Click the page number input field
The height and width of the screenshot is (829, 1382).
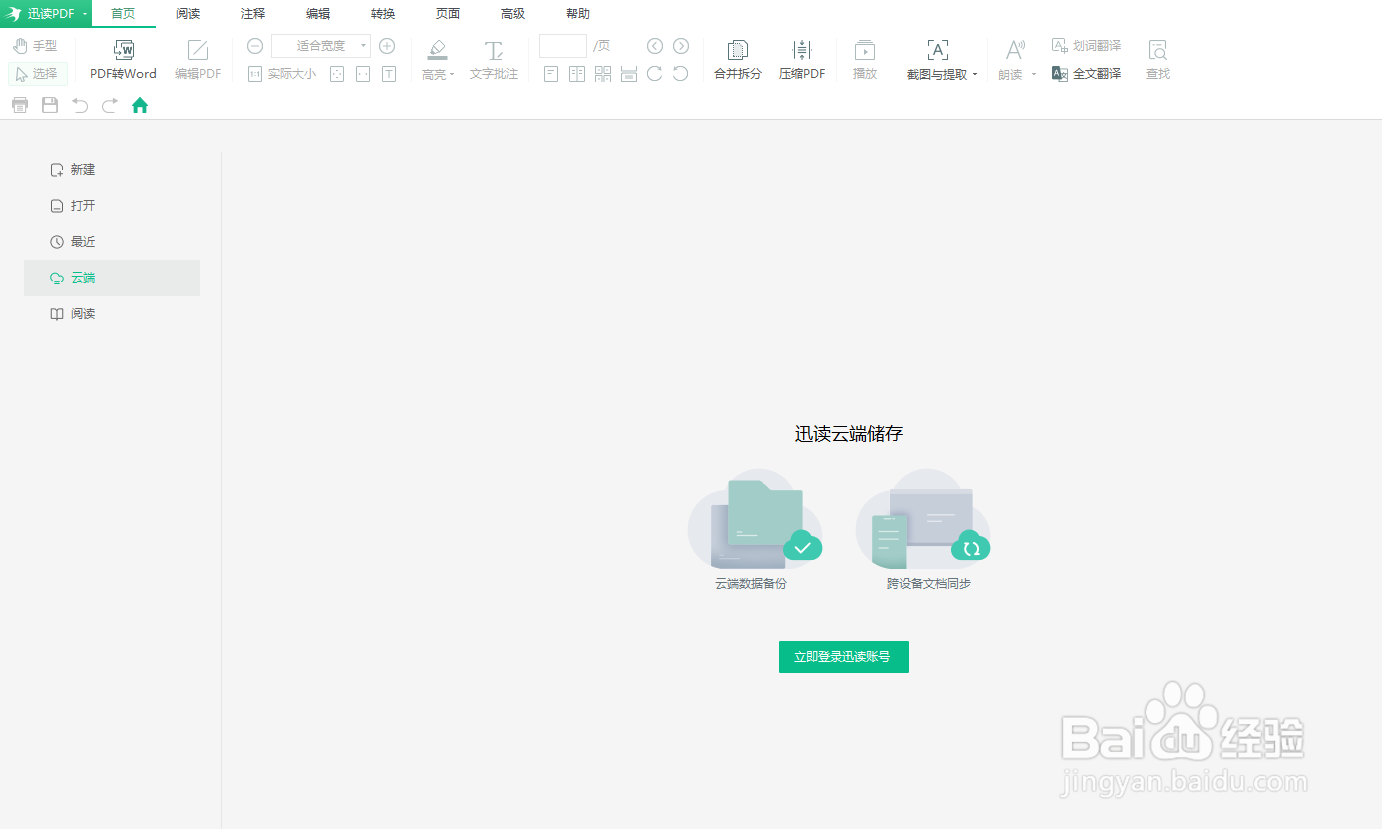pos(563,46)
